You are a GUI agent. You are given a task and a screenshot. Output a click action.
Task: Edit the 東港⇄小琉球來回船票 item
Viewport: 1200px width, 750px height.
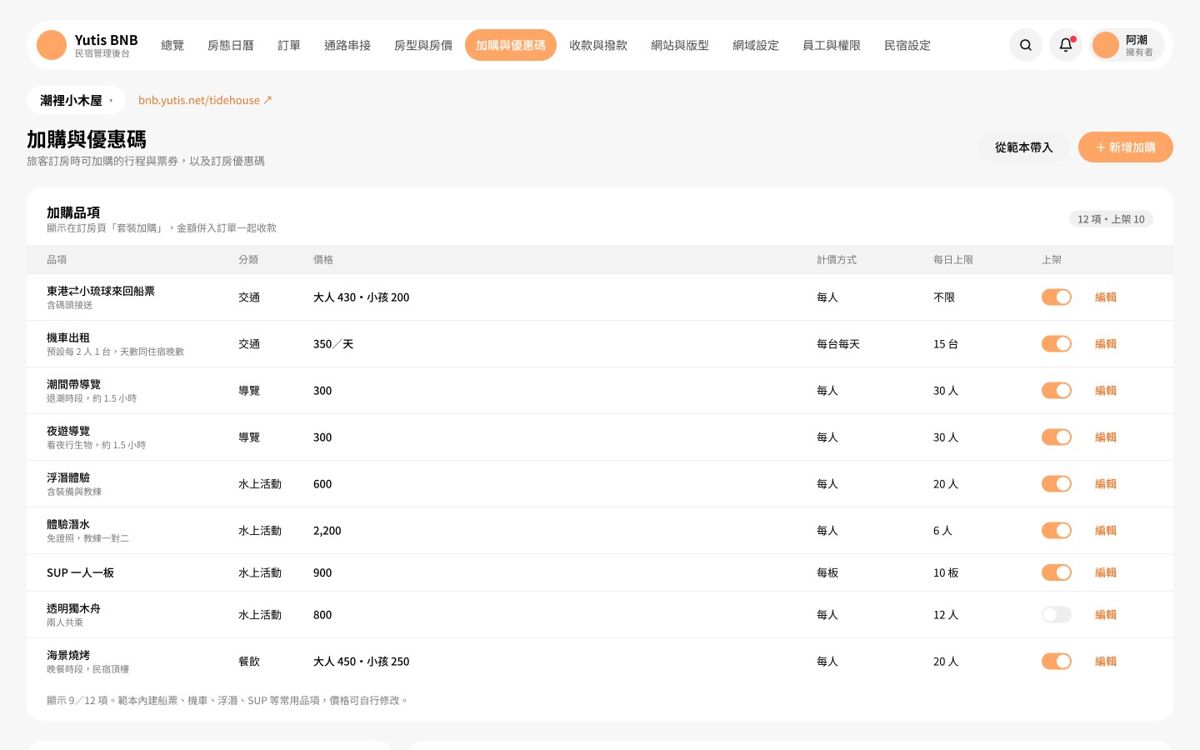point(1105,297)
